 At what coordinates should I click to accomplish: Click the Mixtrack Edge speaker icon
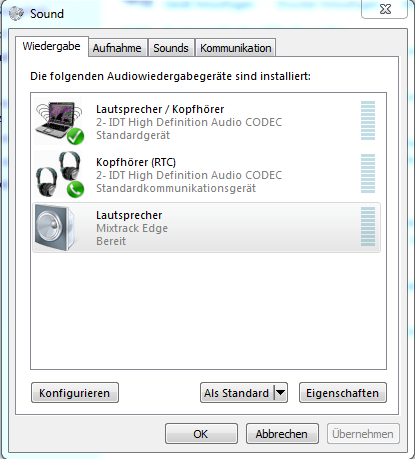[53, 227]
